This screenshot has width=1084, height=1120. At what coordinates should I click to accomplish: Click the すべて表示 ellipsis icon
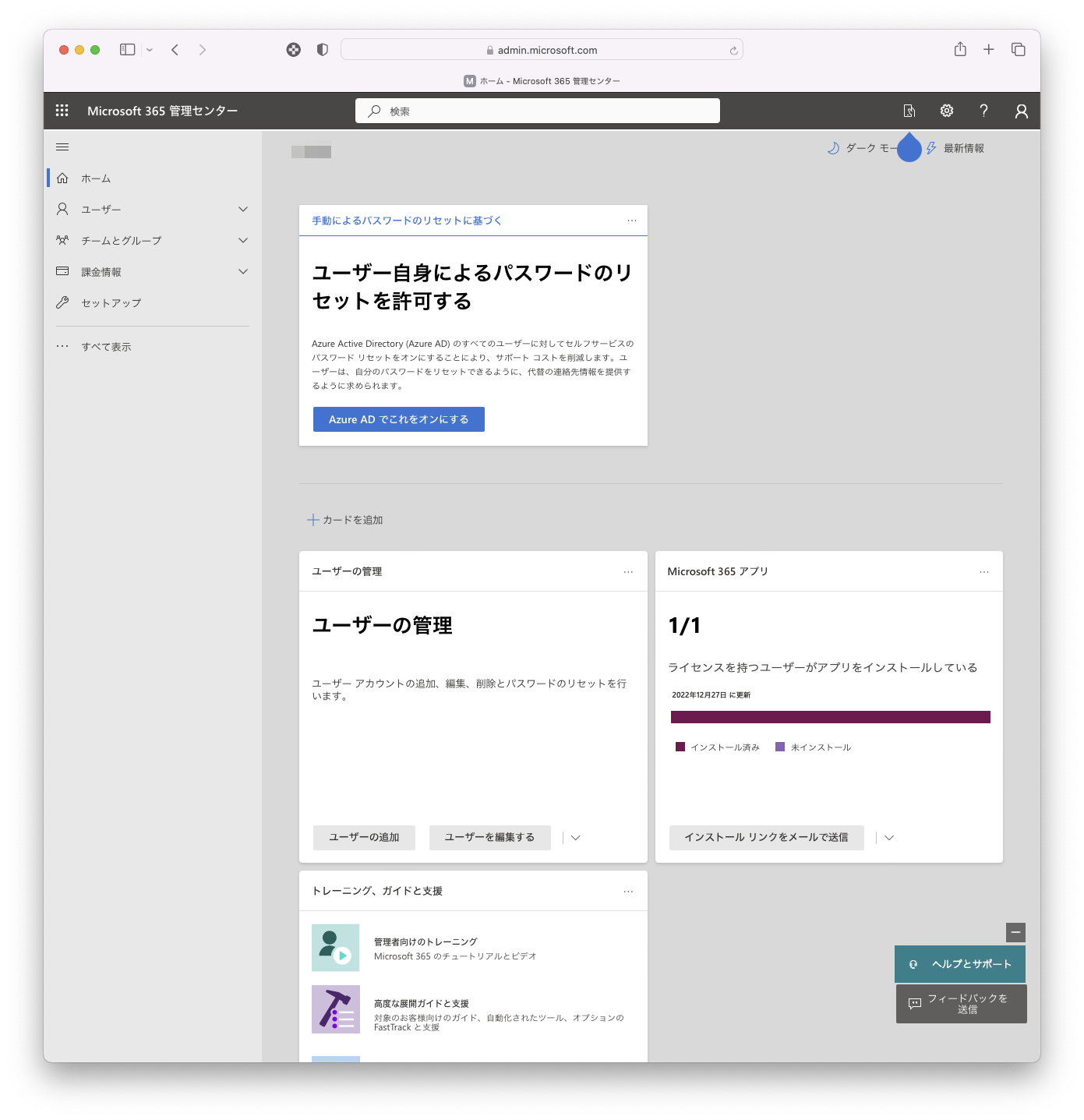(62, 346)
